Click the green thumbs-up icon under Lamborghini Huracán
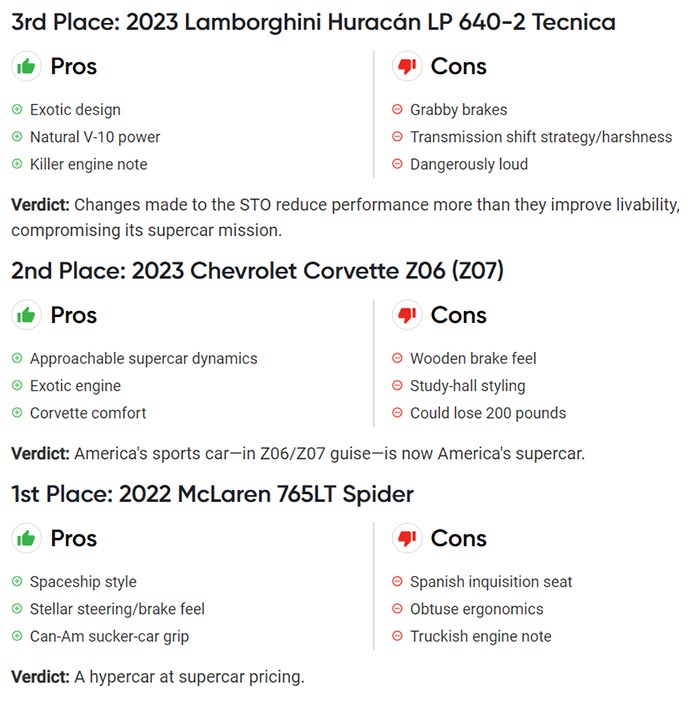The height and width of the screenshot is (703, 700). (26, 66)
